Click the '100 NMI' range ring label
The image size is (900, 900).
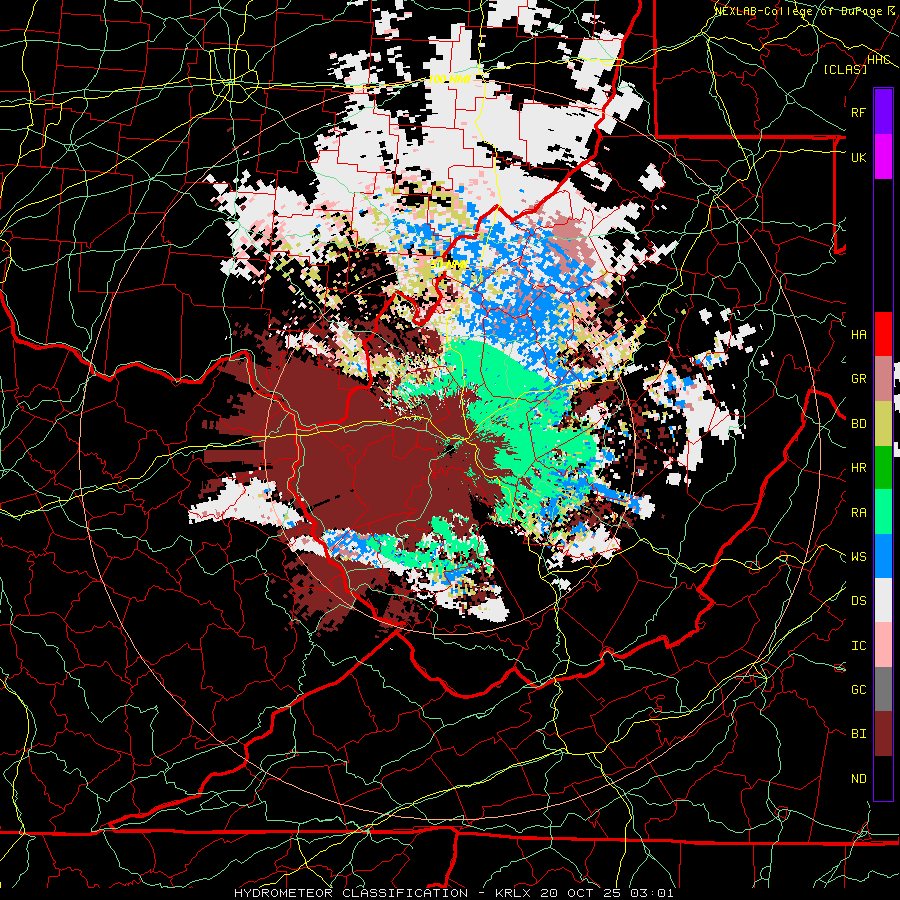[x=450, y=79]
